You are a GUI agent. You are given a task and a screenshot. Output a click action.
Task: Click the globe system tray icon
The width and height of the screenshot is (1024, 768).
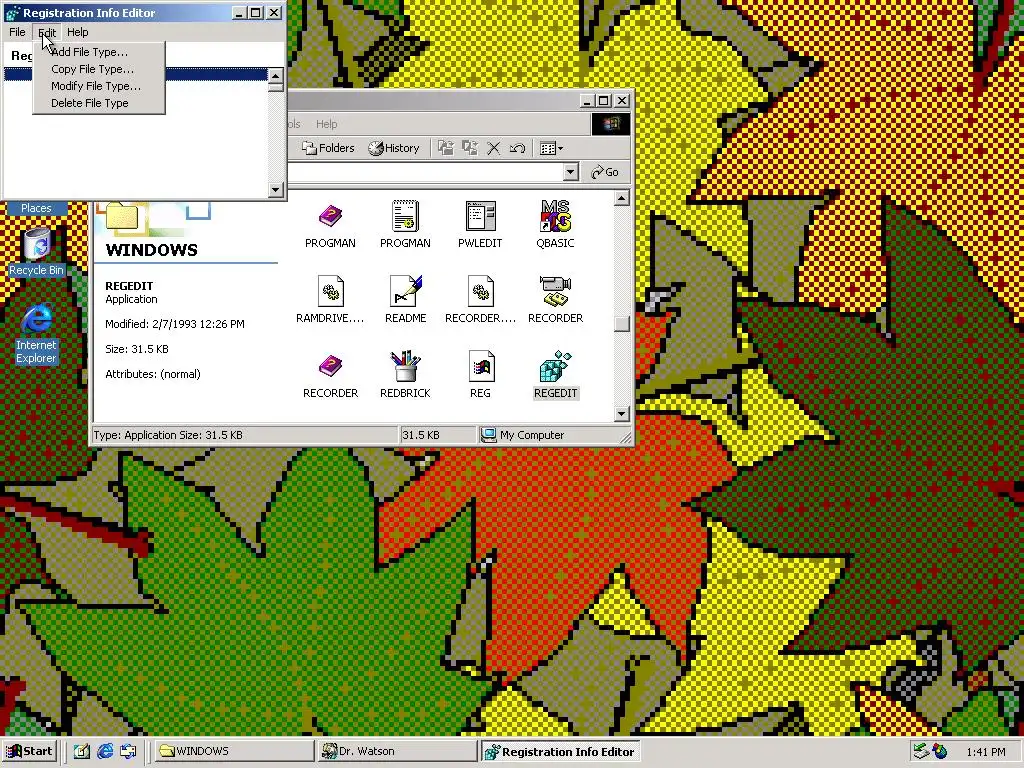tap(939, 752)
